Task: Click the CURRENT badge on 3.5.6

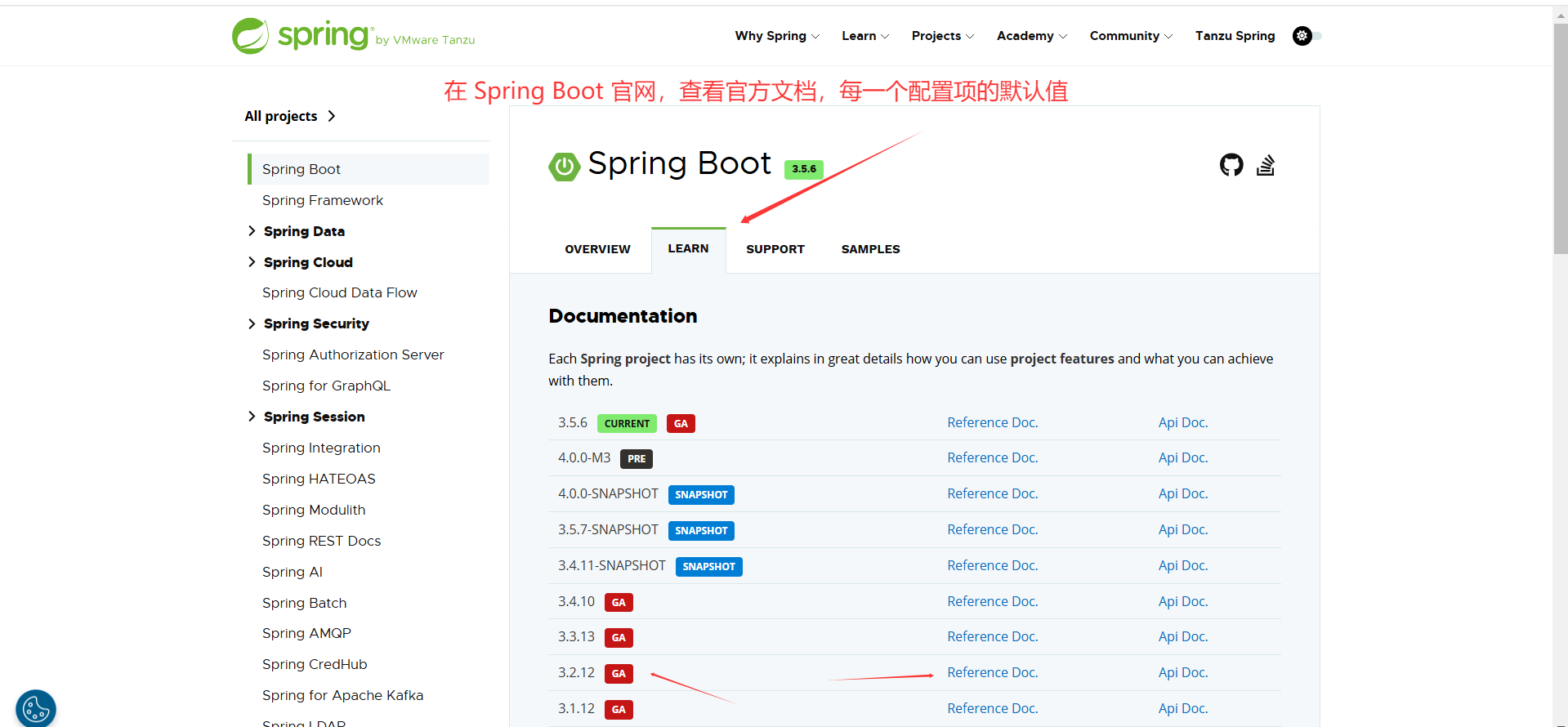Action: 627,423
